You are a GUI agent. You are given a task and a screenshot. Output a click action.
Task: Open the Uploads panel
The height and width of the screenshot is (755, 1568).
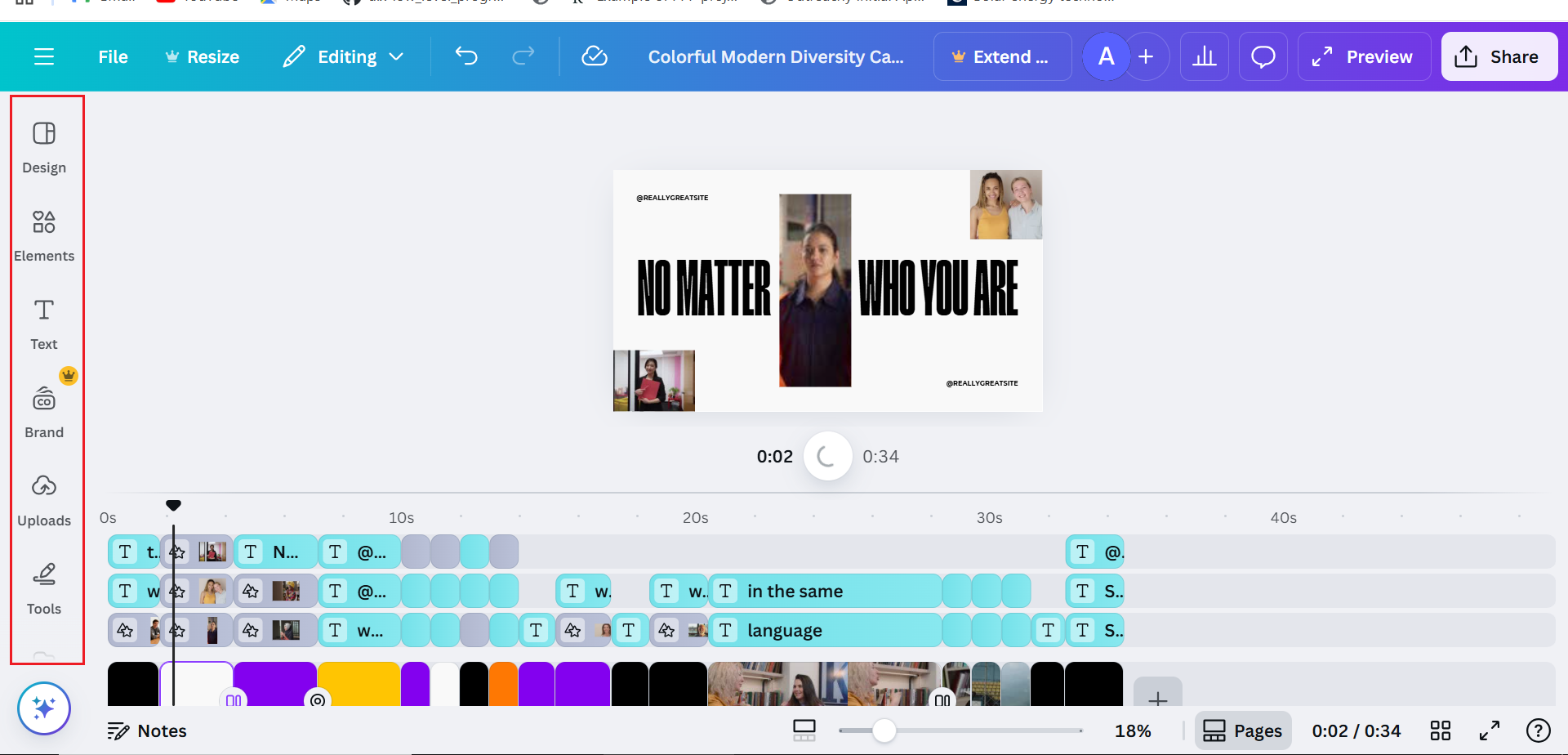(x=45, y=498)
